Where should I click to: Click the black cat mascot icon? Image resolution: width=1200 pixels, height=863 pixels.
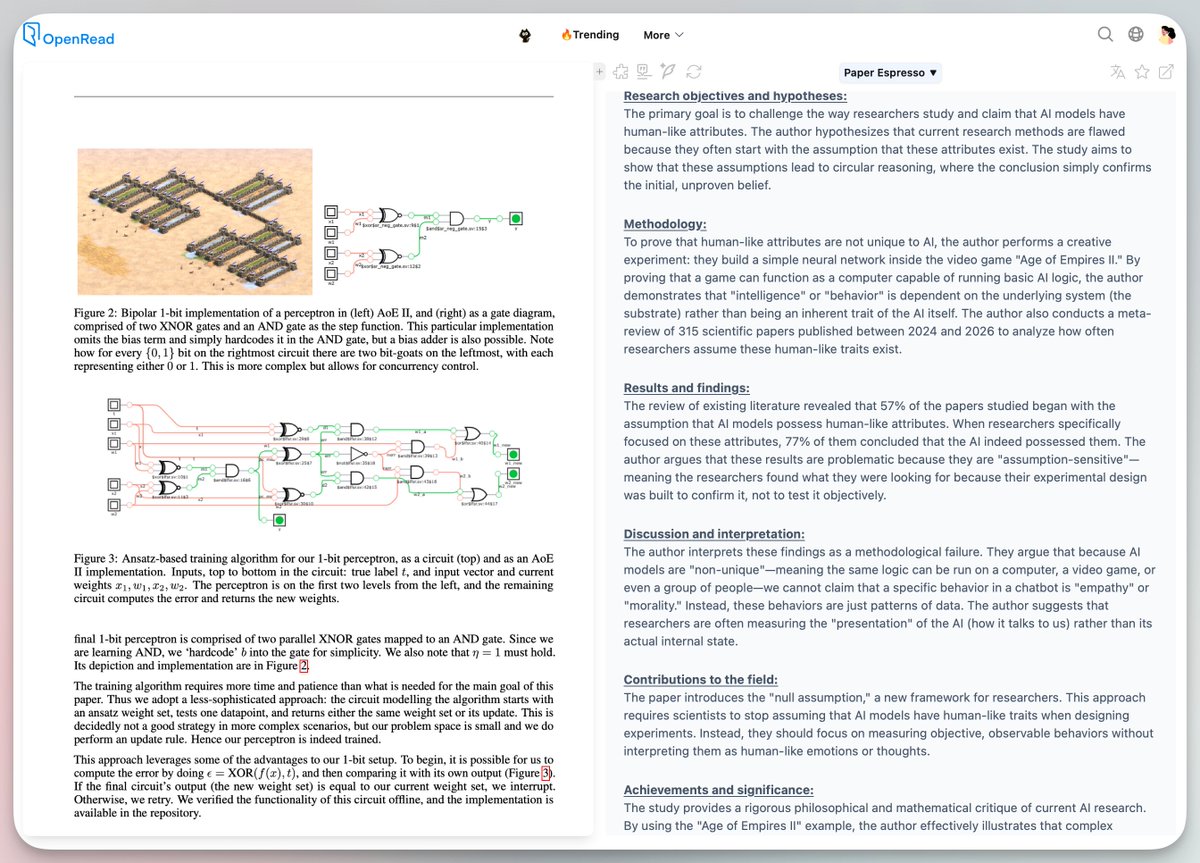[x=525, y=35]
